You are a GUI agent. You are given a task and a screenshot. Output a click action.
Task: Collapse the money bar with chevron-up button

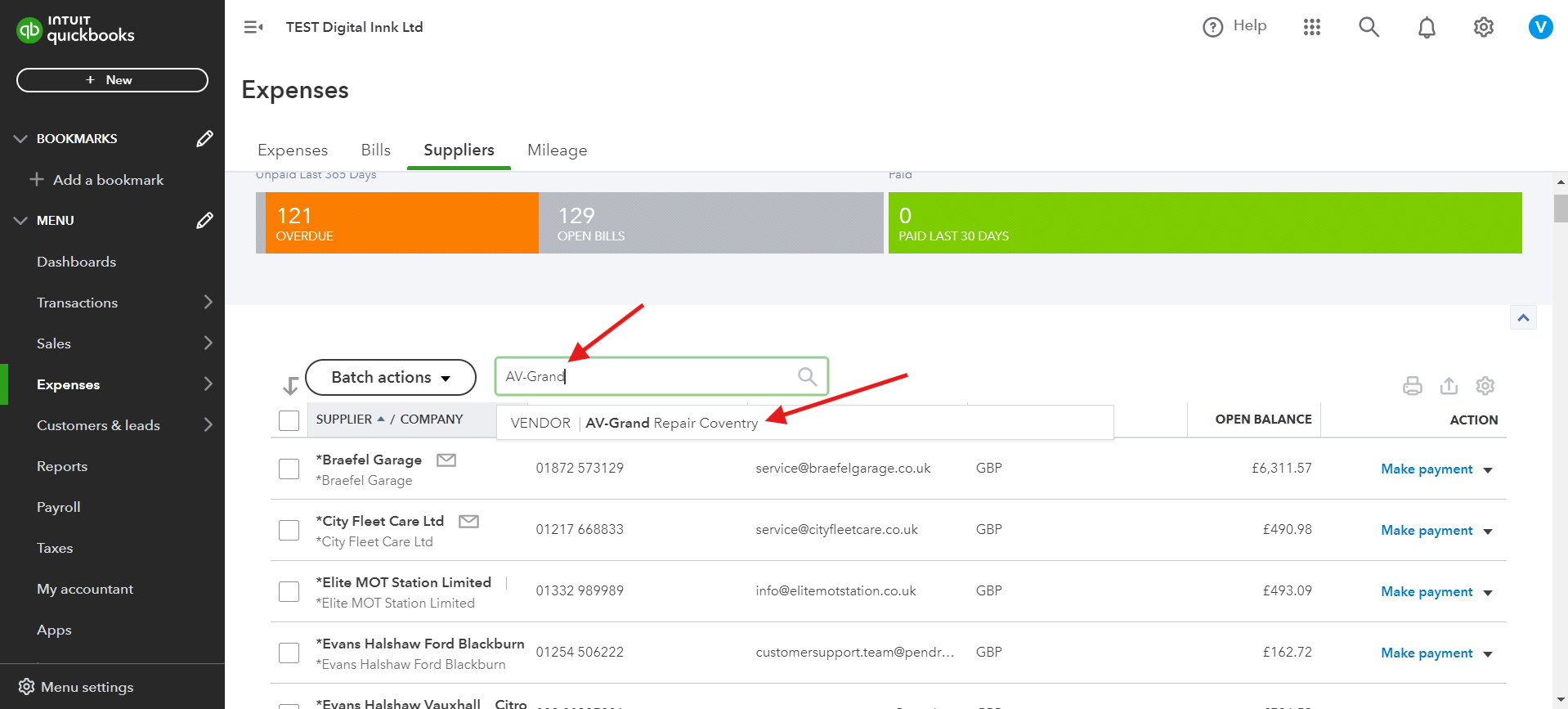coord(1523,317)
